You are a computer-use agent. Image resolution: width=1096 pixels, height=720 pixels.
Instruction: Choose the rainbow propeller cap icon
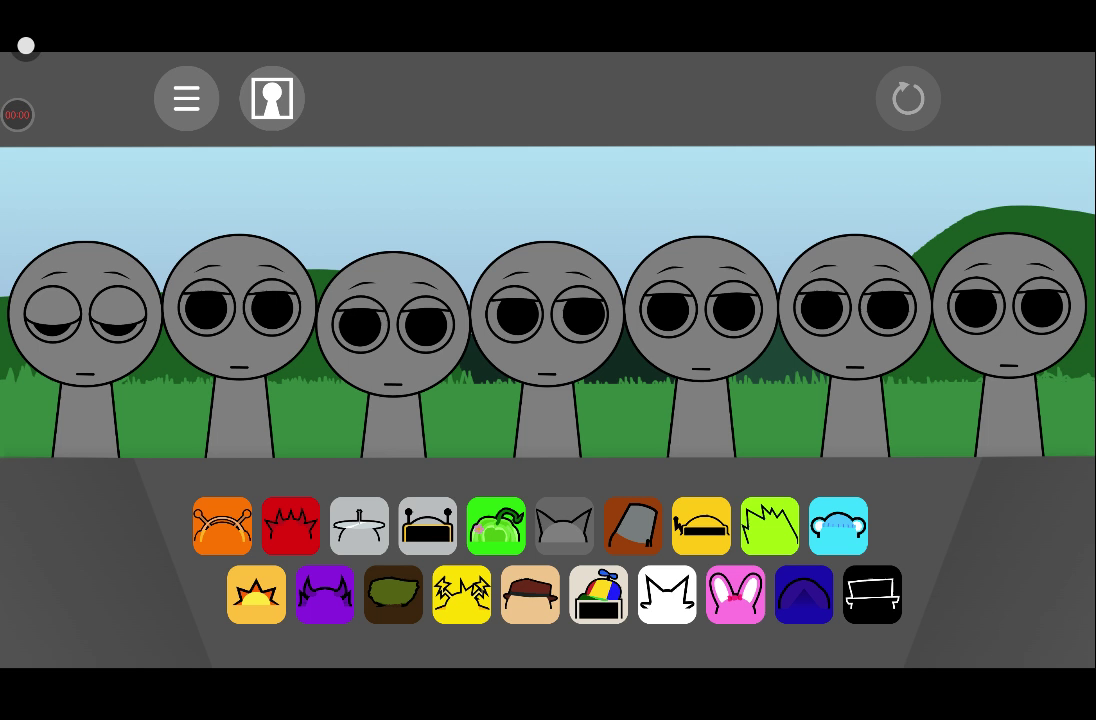(599, 595)
